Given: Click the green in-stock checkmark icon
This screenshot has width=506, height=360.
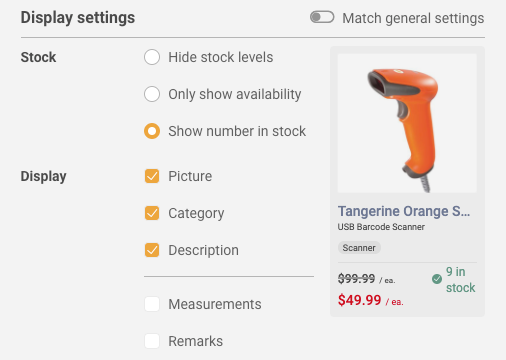Looking at the screenshot, I should (x=437, y=279).
